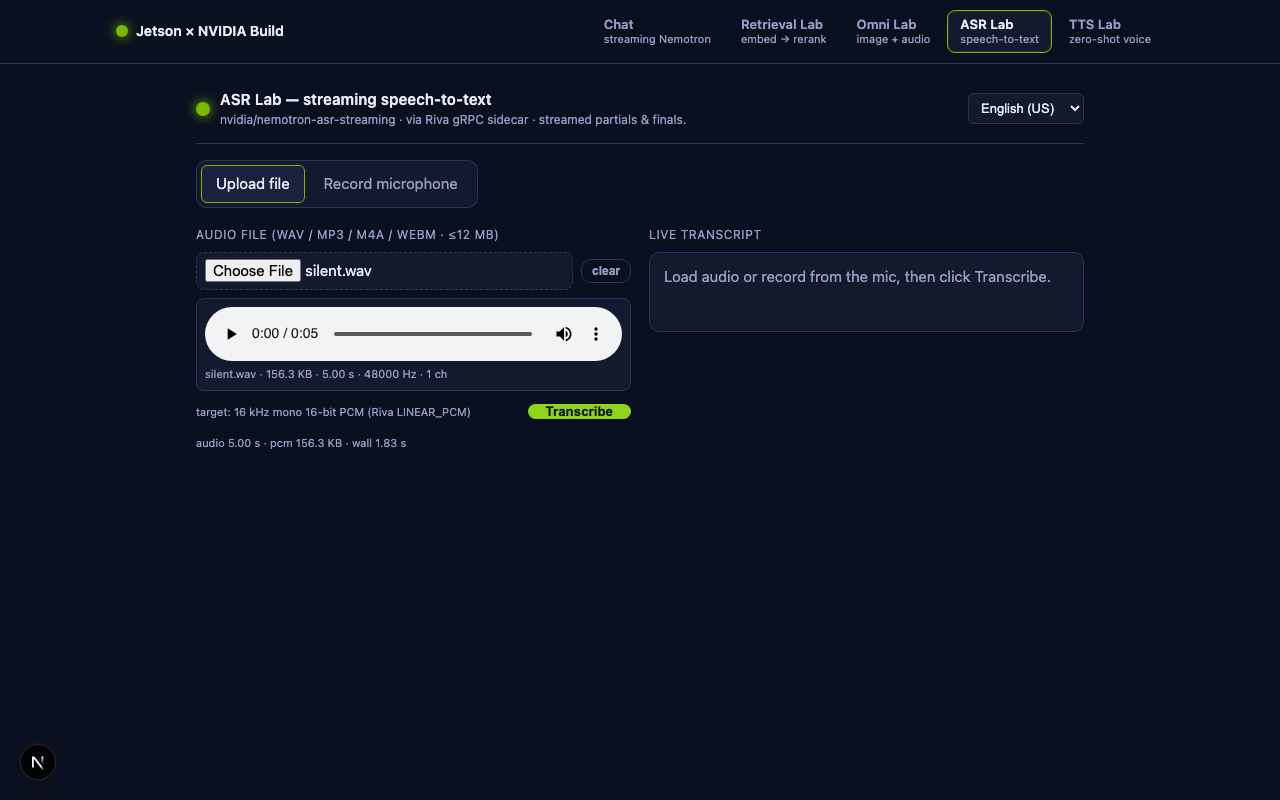Click the green dot beside Jetson title
Viewport: 1280px width, 800px height.
[x=122, y=31]
